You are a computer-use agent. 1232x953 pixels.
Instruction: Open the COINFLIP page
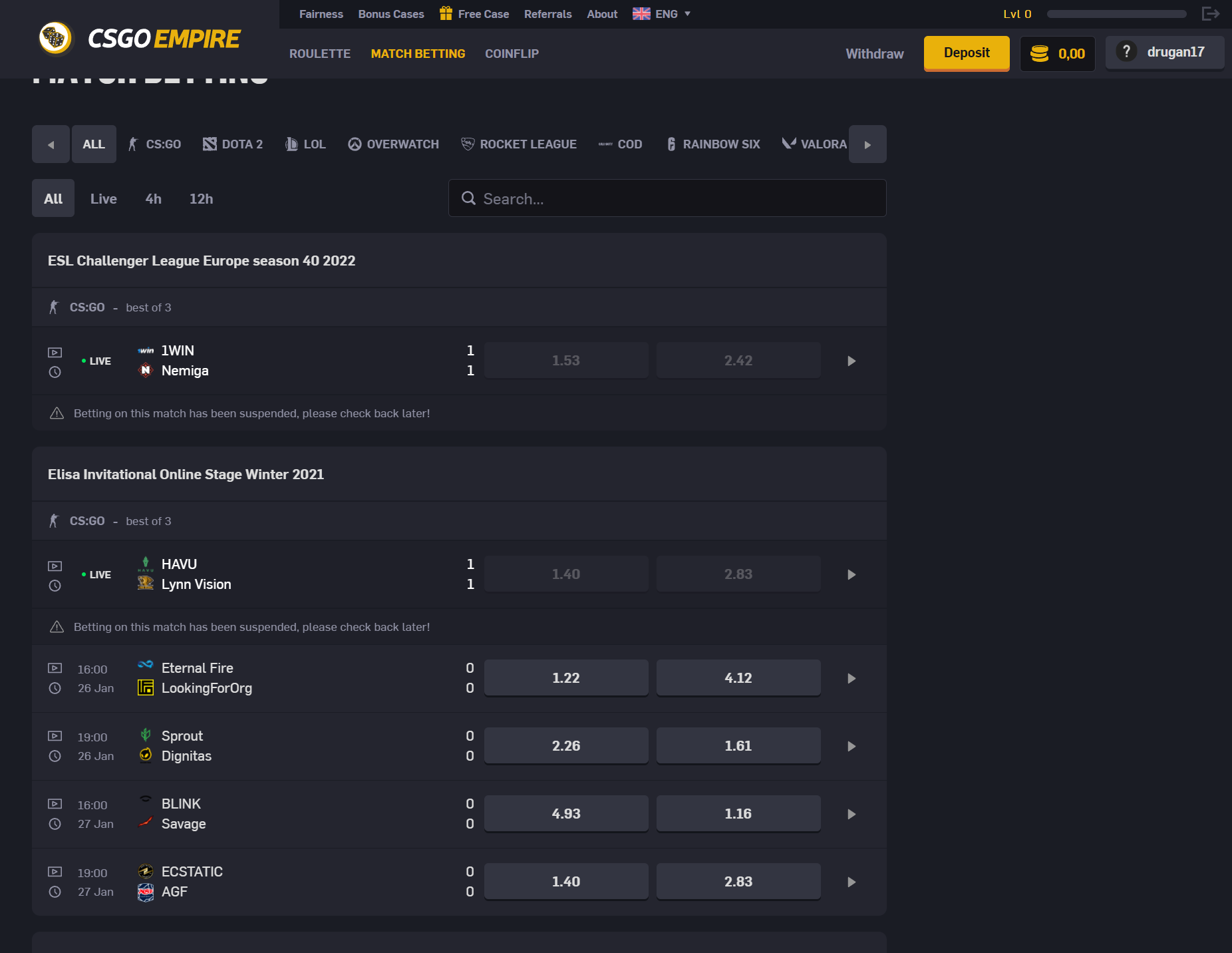pos(512,53)
